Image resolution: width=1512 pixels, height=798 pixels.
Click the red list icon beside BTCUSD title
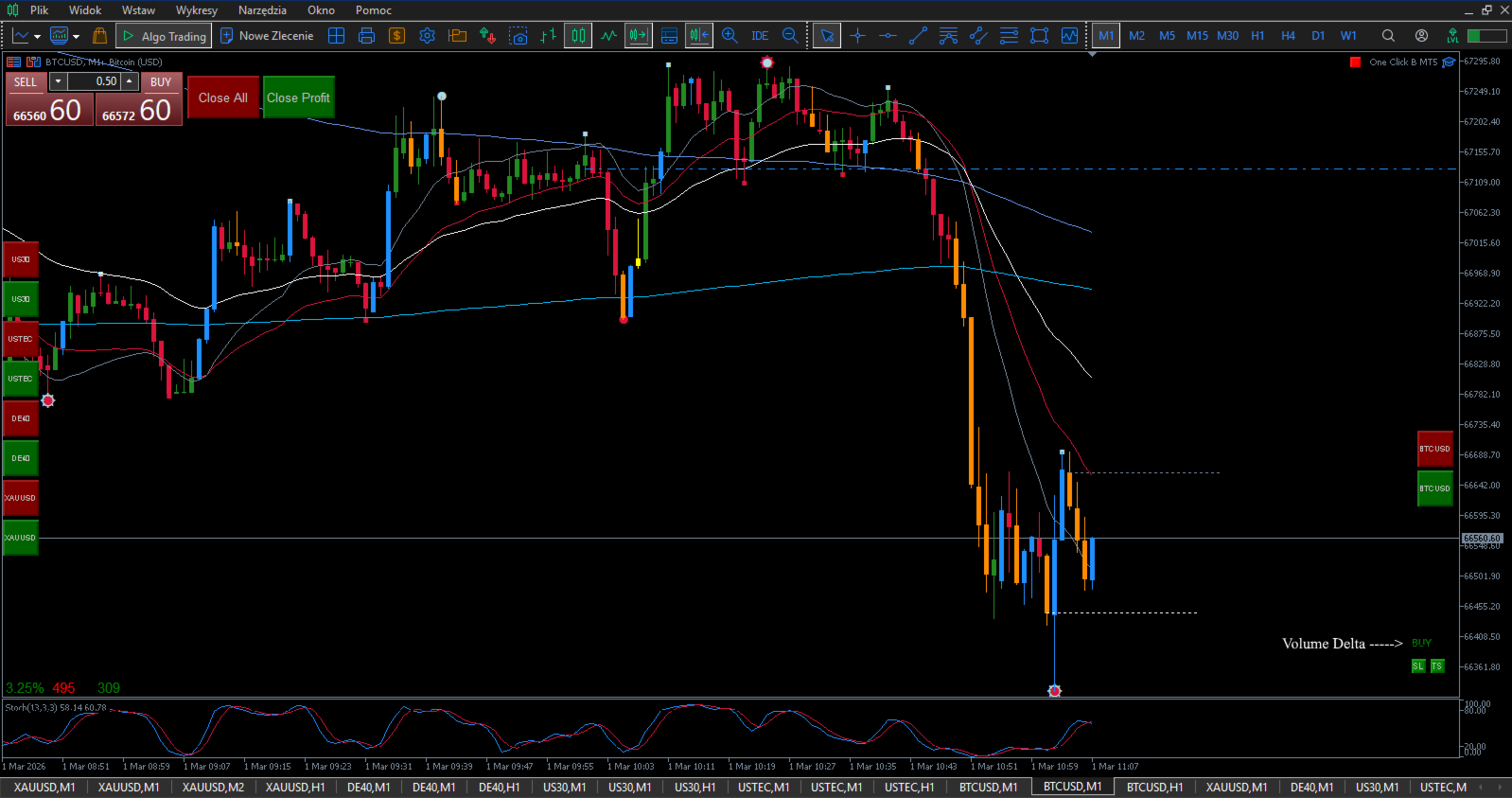pos(13,62)
